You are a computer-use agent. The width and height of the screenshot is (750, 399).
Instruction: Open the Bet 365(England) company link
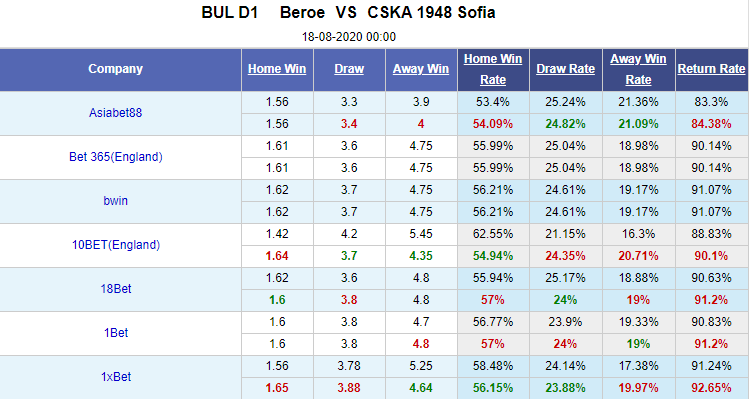pyautogui.click(x=115, y=157)
